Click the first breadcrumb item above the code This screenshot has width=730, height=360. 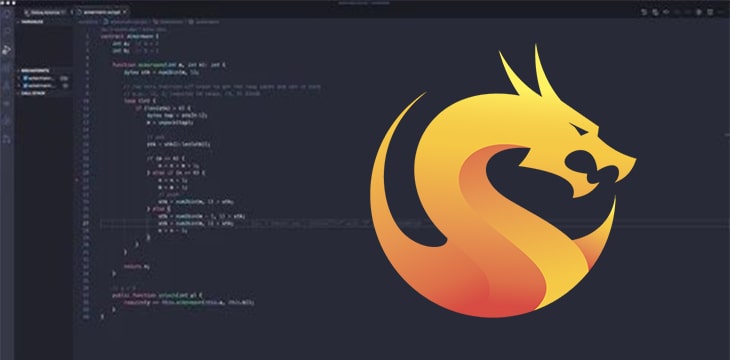(88, 22)
